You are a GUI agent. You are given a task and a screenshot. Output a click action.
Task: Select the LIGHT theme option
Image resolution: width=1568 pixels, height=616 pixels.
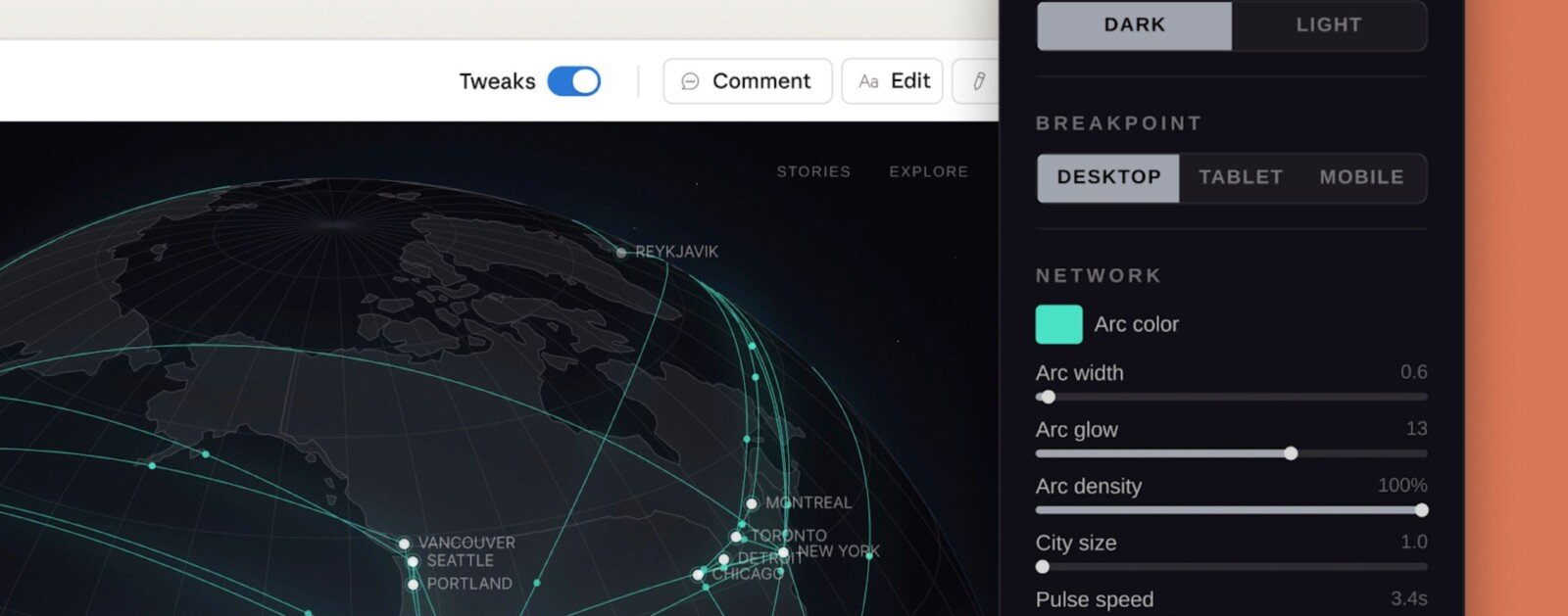(1329, 25)
